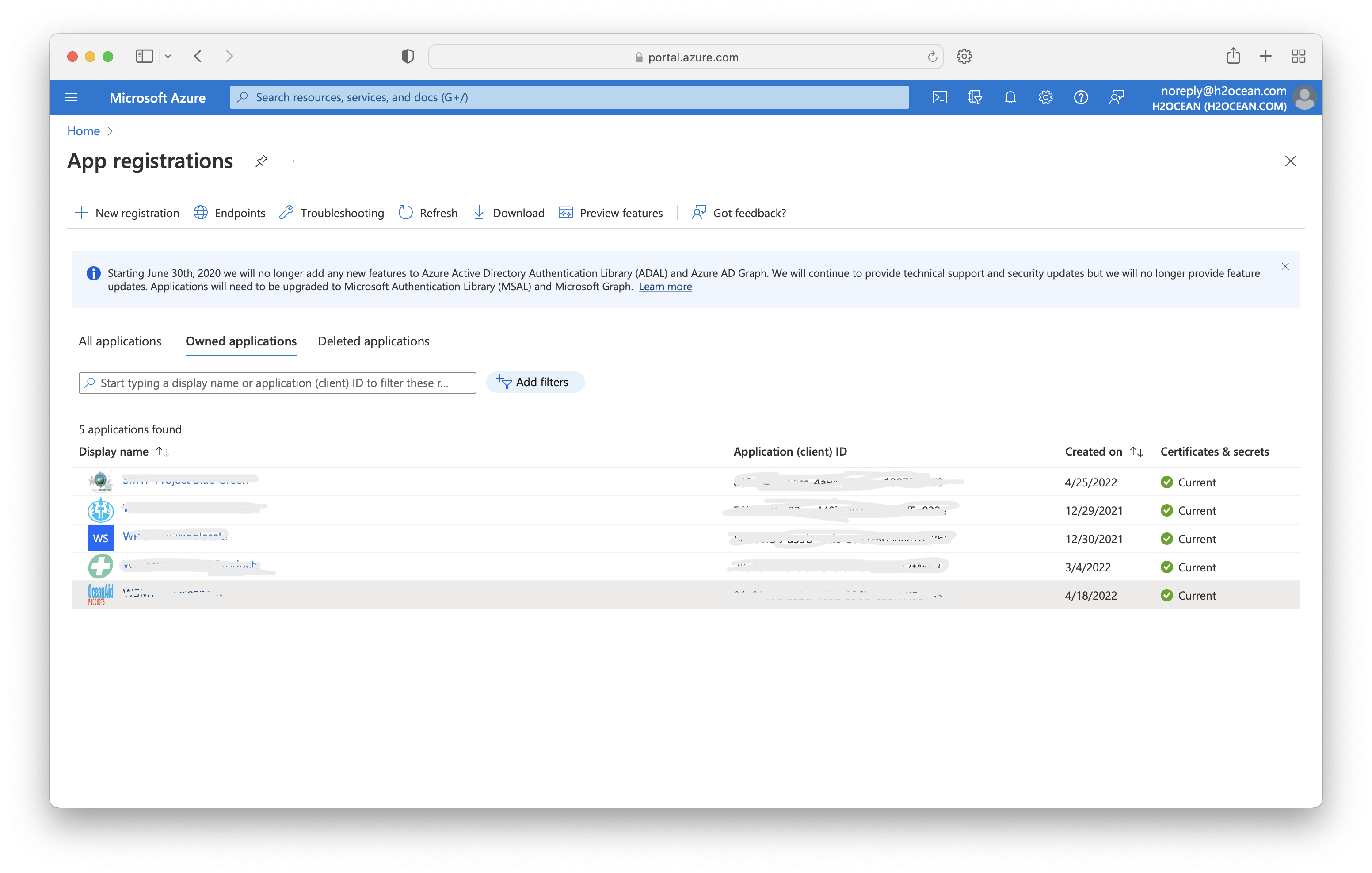Follow the Learn more link in the banner
The width and height of the screenshot is (1372, 873).
coord(665,287)
